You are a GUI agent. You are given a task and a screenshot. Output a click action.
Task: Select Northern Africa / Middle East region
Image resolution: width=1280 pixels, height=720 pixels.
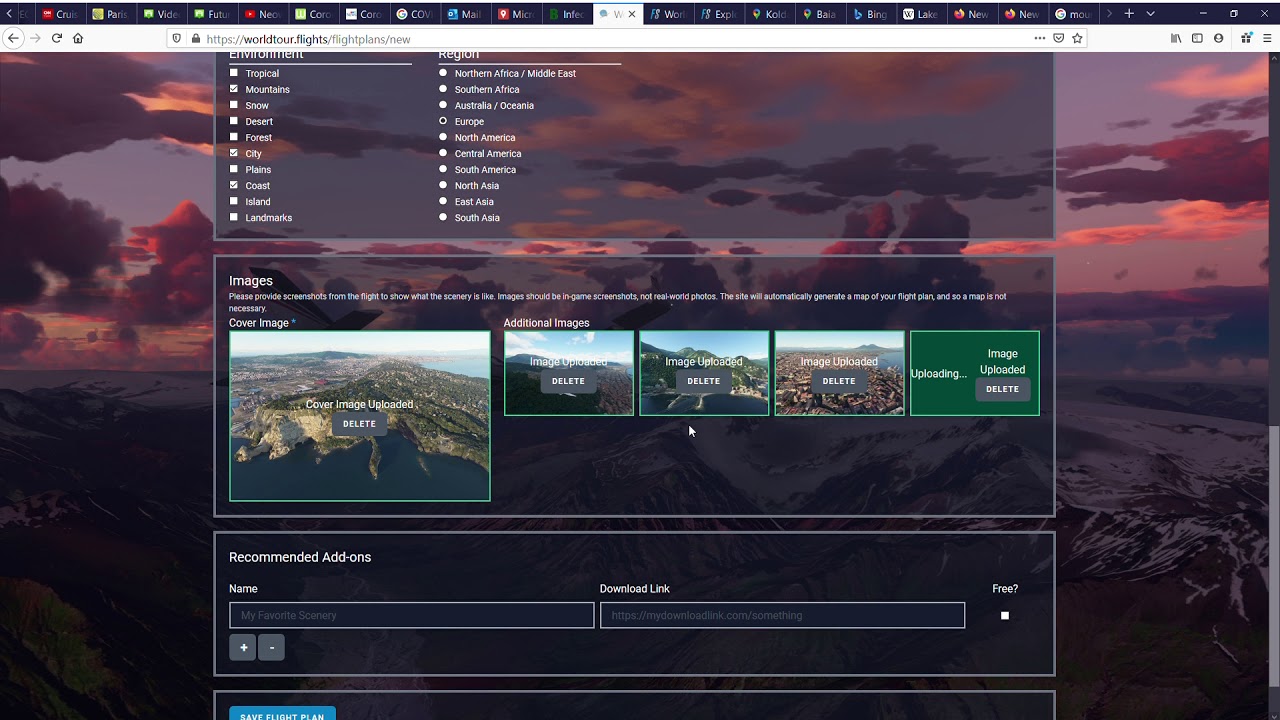(x=443, y=73)
